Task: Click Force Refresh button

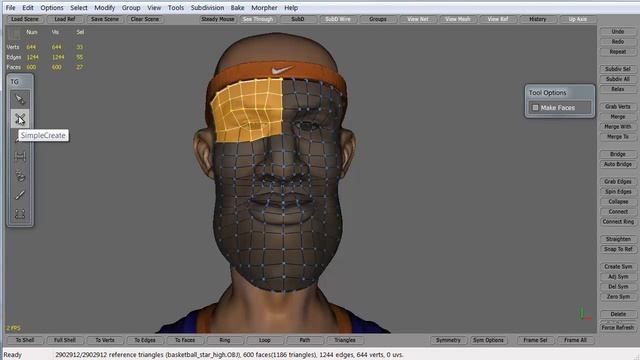Action: tap(618, 328)
